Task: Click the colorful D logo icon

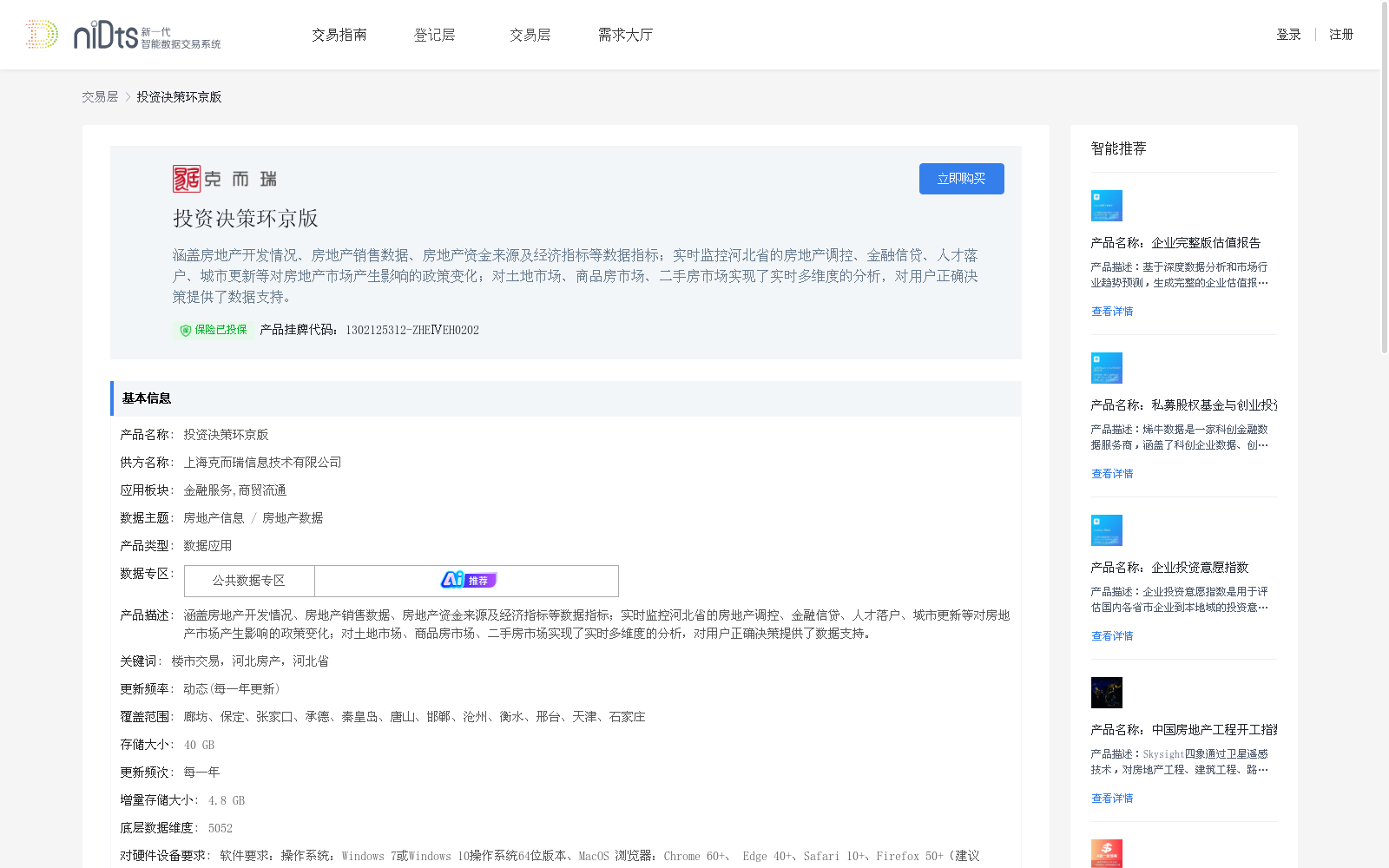Action: pos(42,35)
